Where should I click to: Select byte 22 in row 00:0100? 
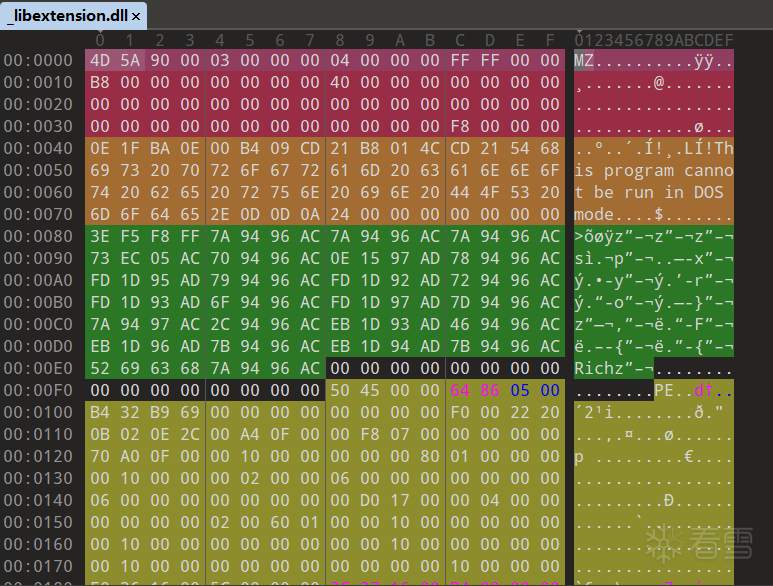pyautogui.click(x=520, y=412)
